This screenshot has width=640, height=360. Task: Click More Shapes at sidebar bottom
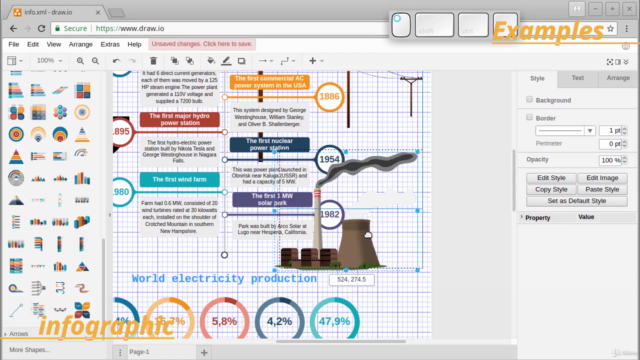coord(29,350)
